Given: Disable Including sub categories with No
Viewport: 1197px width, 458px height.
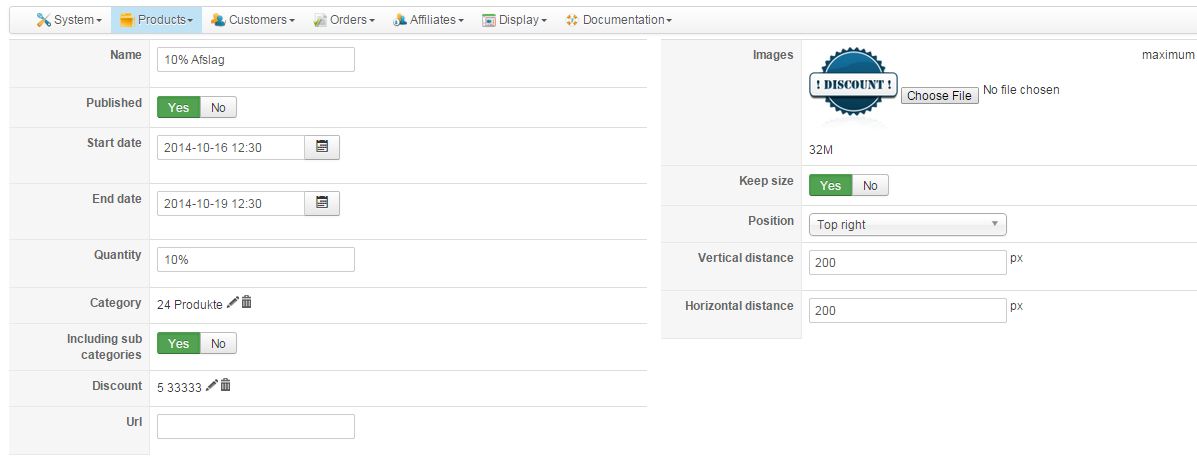Looking at the screenshot, I should point(218,344).
